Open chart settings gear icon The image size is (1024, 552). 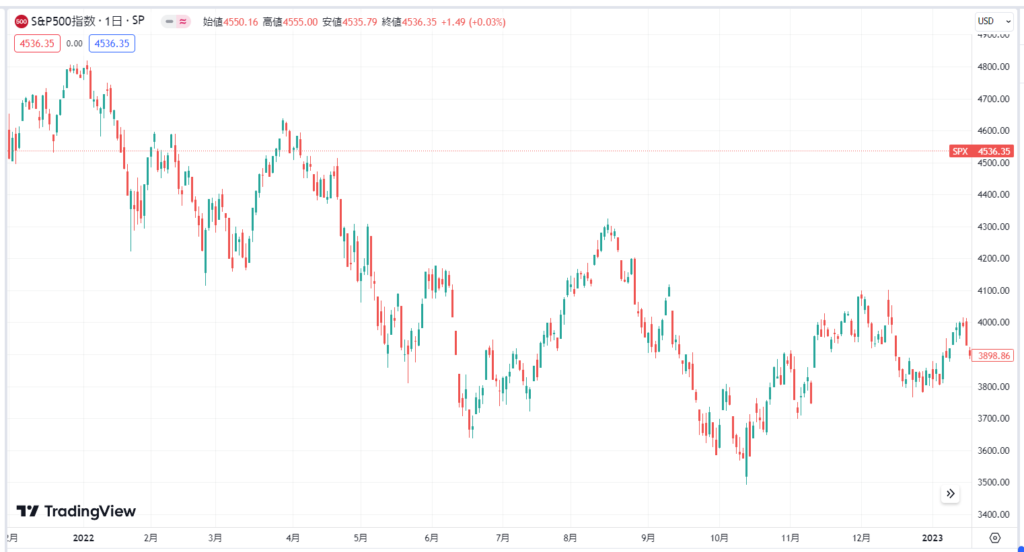[995, 538]
